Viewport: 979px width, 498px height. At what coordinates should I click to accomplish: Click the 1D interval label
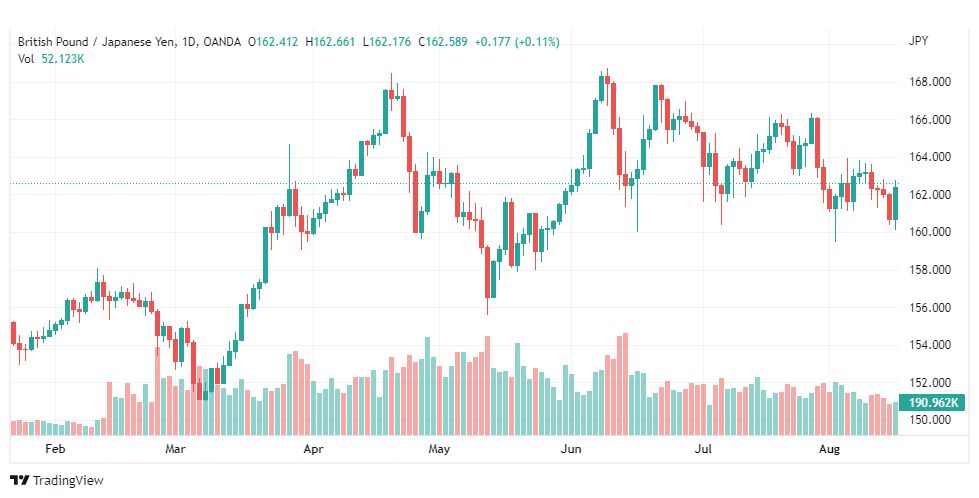pyautogui.click(x=190, y=42)
